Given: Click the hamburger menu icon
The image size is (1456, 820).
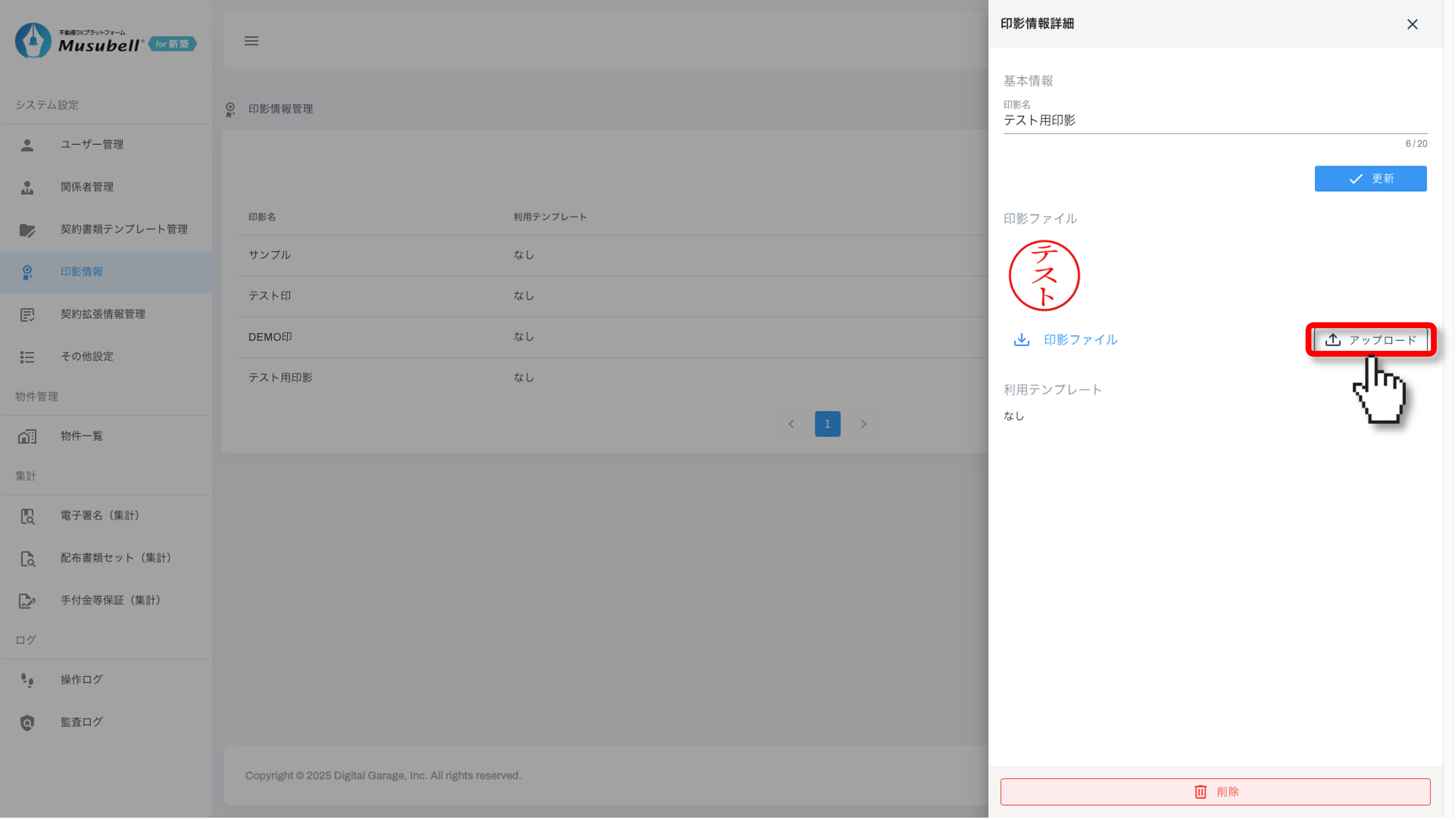Looking at the screenshot, I should click(x=251, y=41).
